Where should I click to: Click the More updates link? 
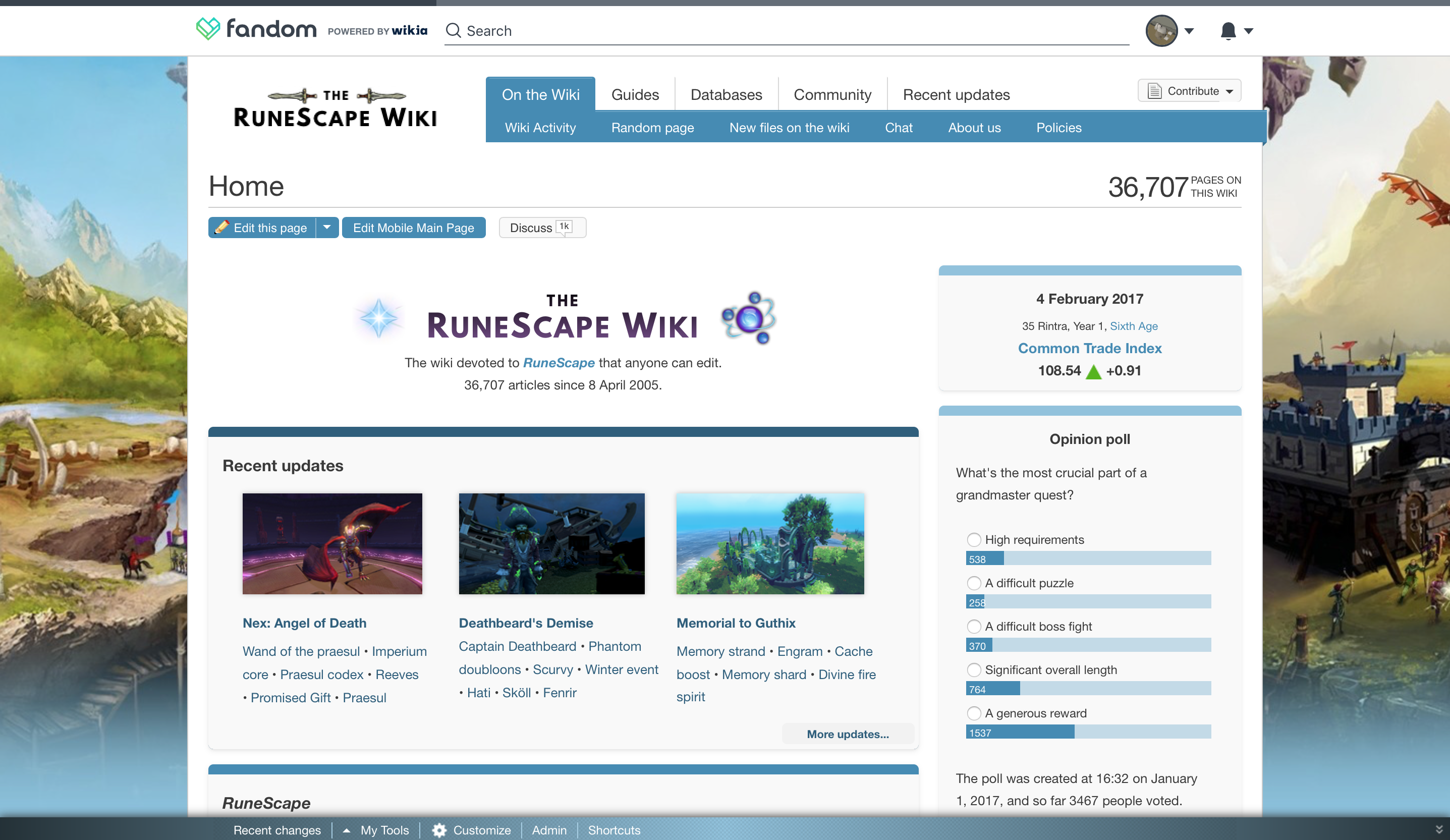click(847, 734)
